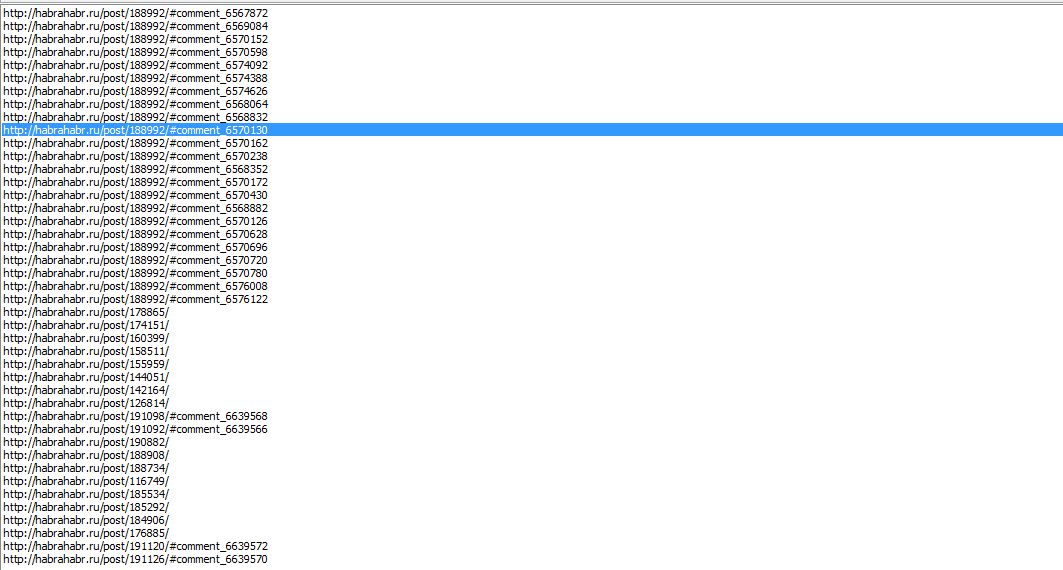The width and height of the screenshot is (1063, 570).
Task: Choose the line ending comment_6574388
Action: click(x=136, y=78)
